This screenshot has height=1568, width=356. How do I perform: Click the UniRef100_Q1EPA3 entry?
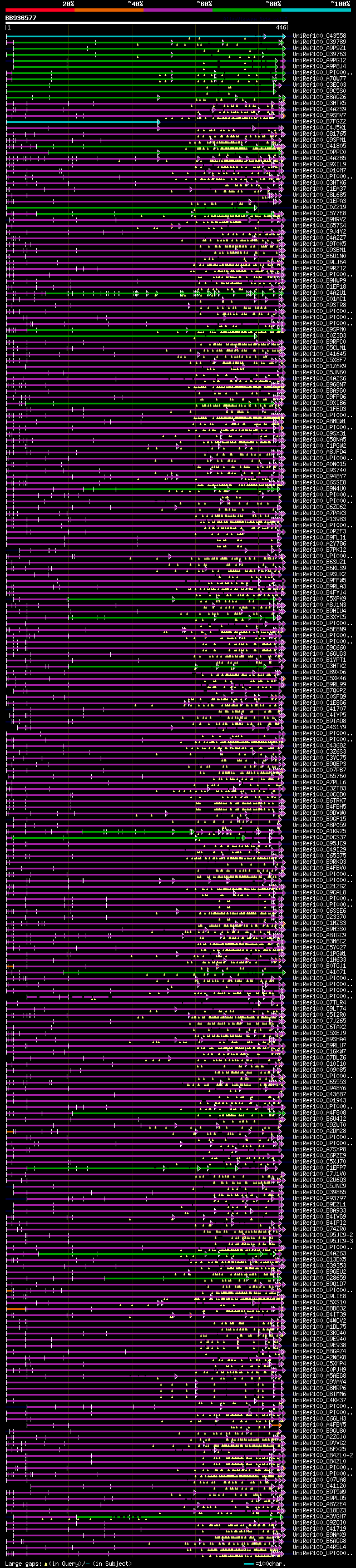coord(319,201)
